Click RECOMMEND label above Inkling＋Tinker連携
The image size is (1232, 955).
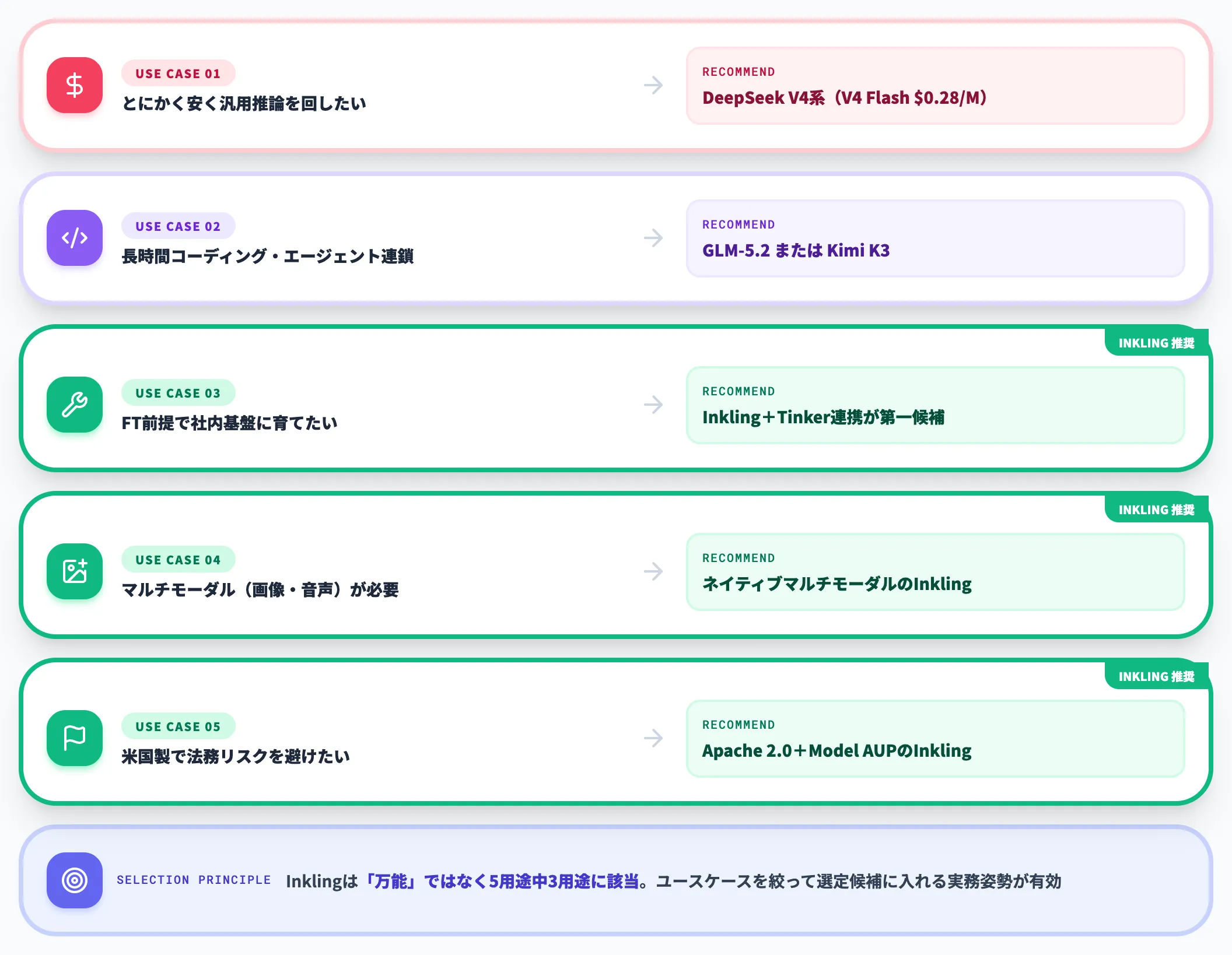(738, 391)
